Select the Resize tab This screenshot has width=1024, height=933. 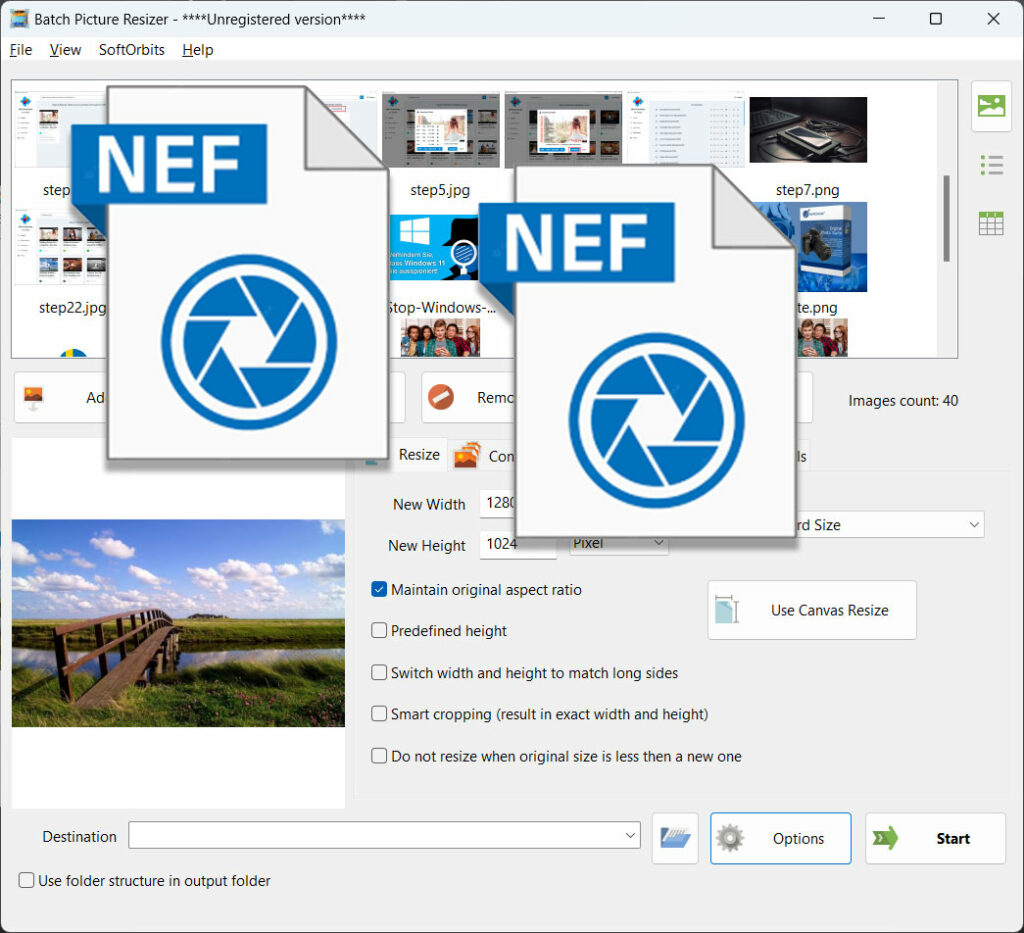(419, 454)
